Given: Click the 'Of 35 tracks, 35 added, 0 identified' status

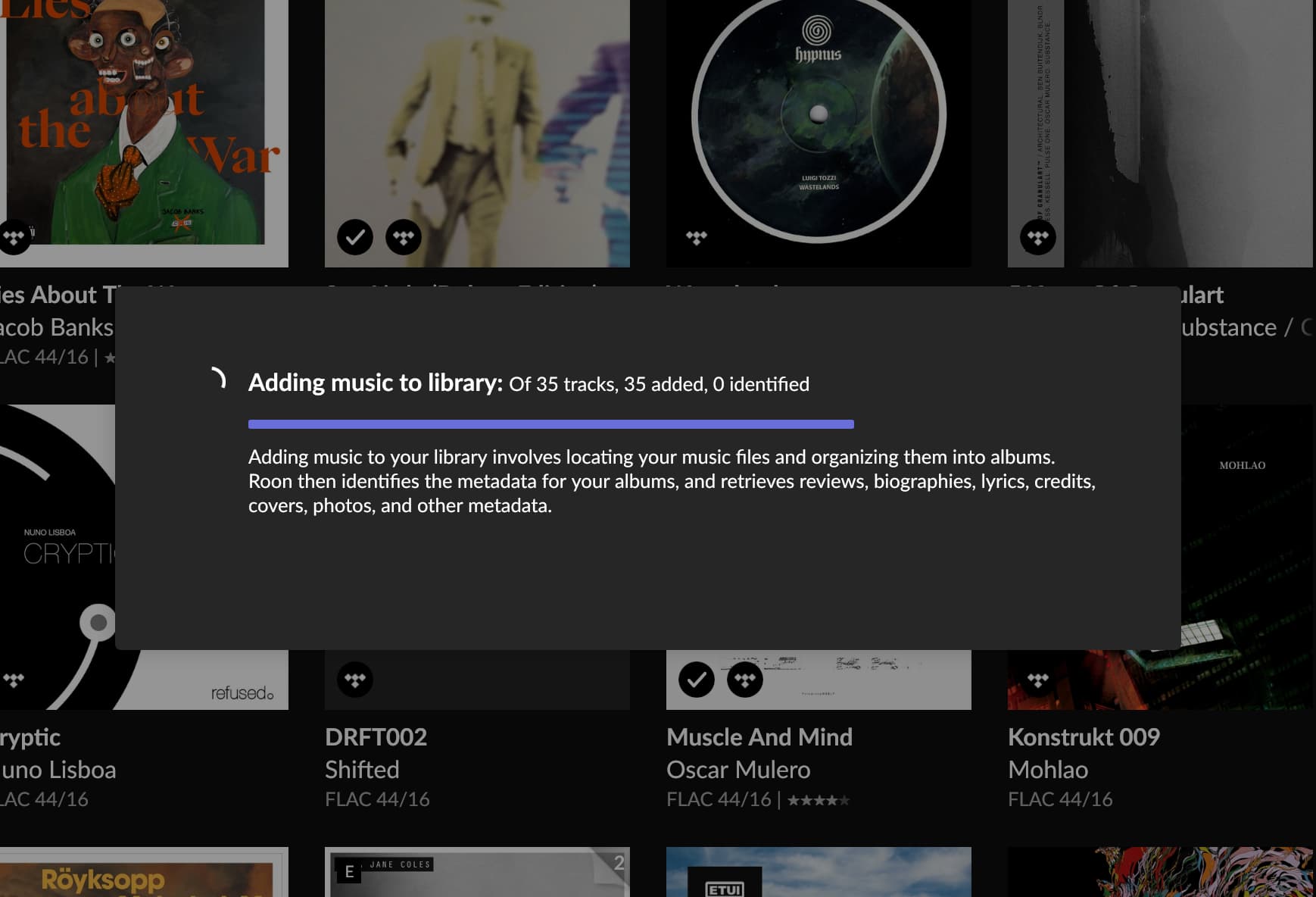Looking at the screenshot, I should click(x=659, y=385).
